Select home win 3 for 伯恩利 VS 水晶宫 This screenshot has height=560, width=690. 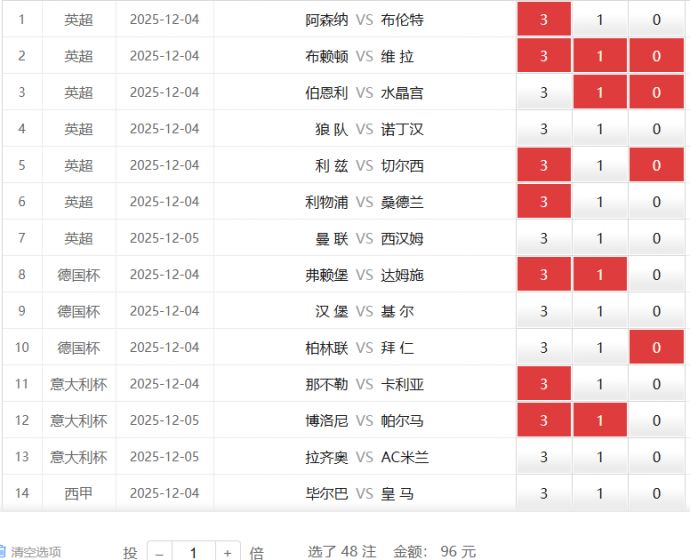pos(544,93)
